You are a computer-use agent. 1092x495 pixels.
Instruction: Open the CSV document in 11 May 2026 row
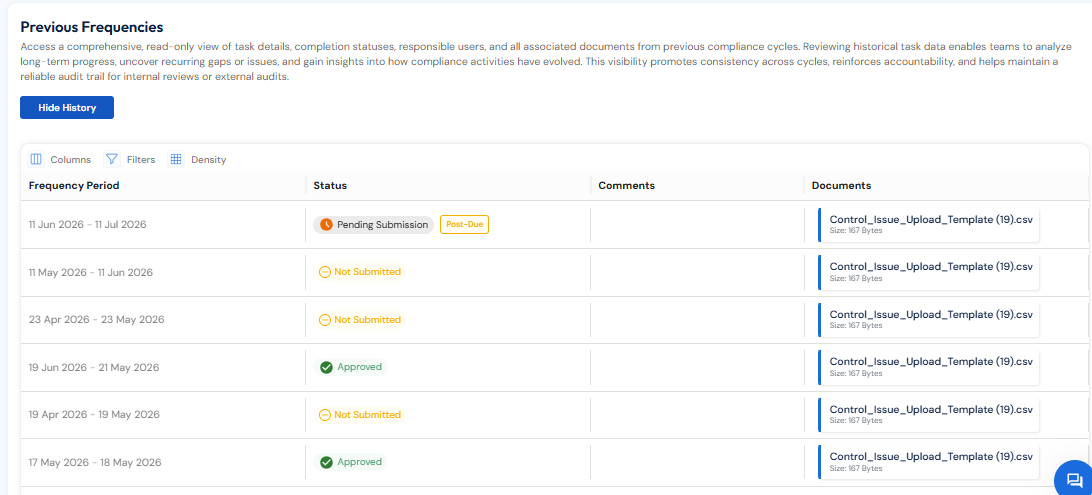pos(929,272)
